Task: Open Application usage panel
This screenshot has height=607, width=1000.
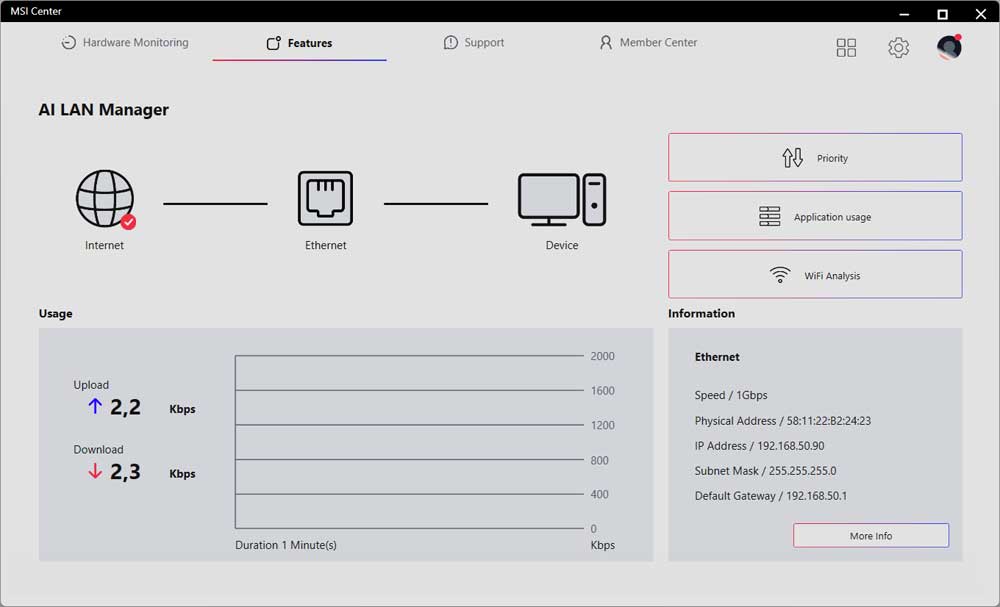Action: [815, 217]
